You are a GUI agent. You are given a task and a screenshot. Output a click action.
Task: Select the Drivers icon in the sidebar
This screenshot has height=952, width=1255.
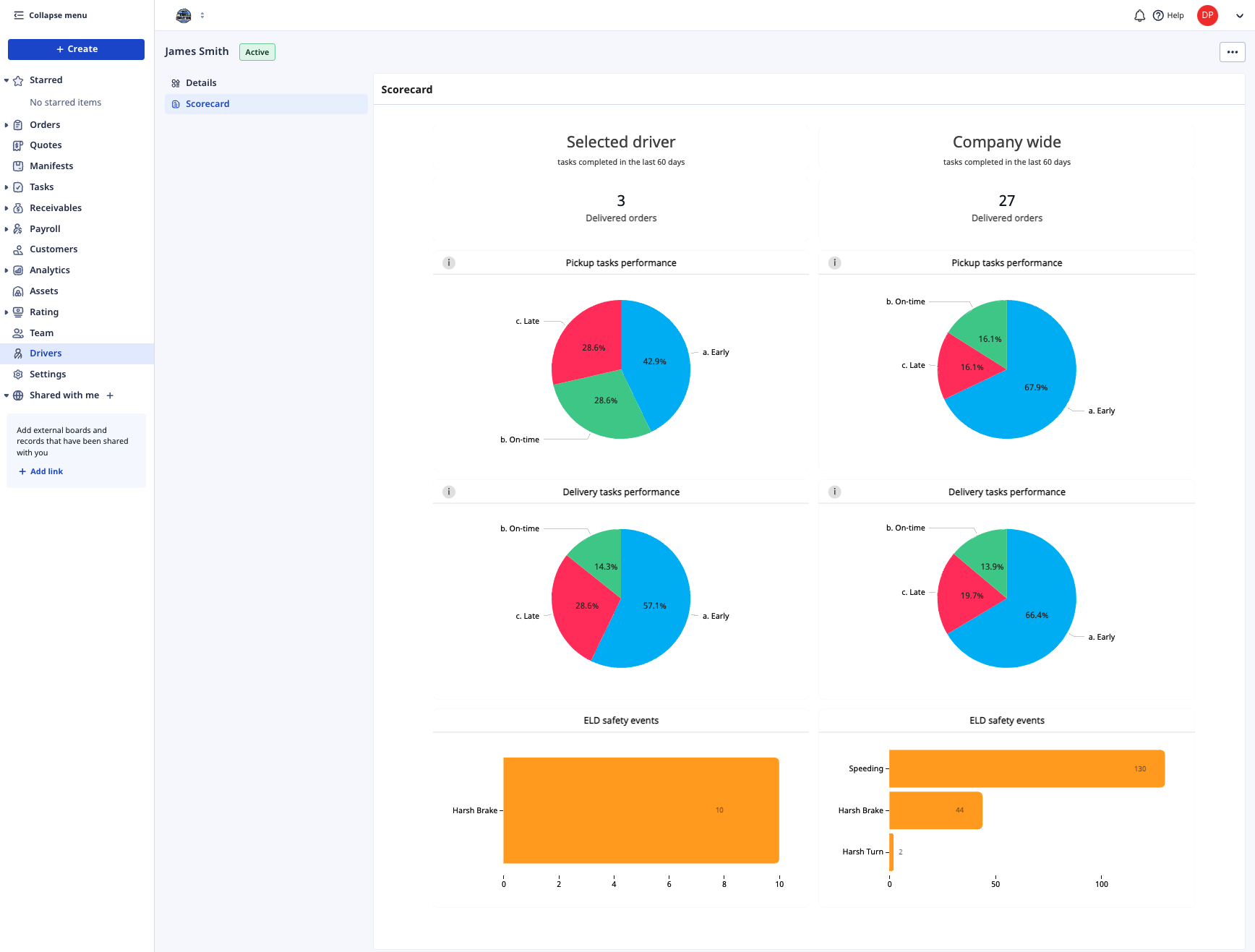pyautogui.click(x=18, y=353)
